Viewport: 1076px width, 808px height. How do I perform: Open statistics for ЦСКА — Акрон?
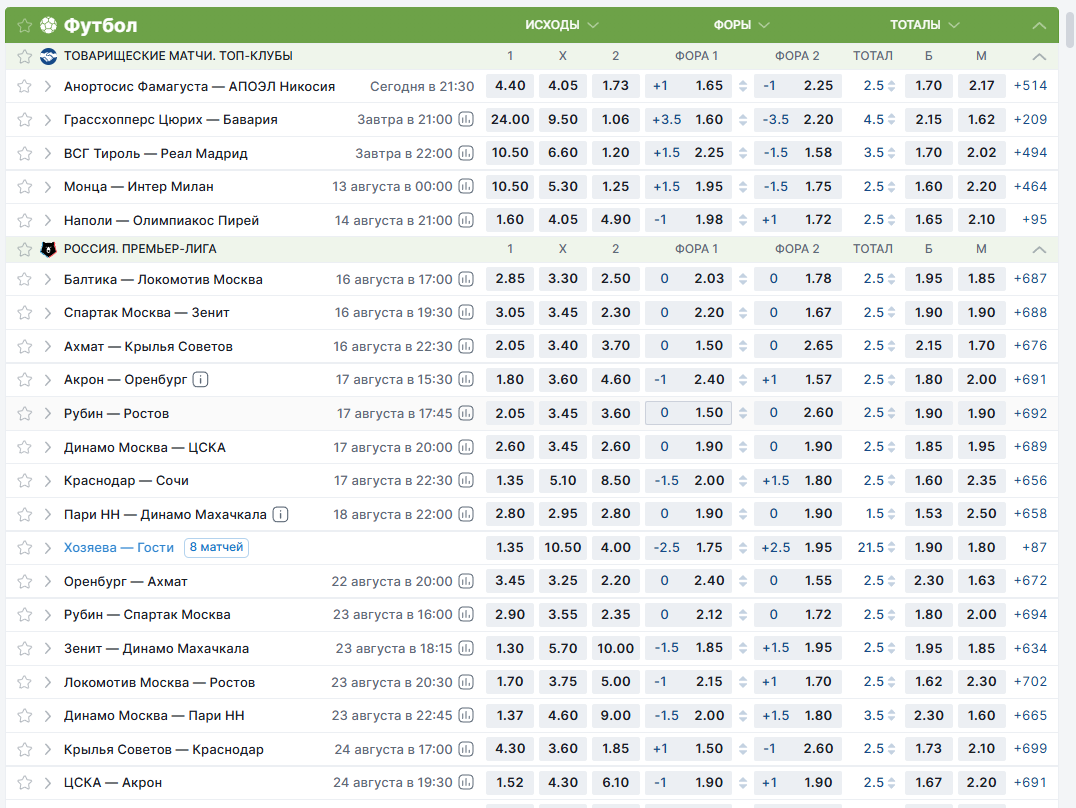pos(466,783)
